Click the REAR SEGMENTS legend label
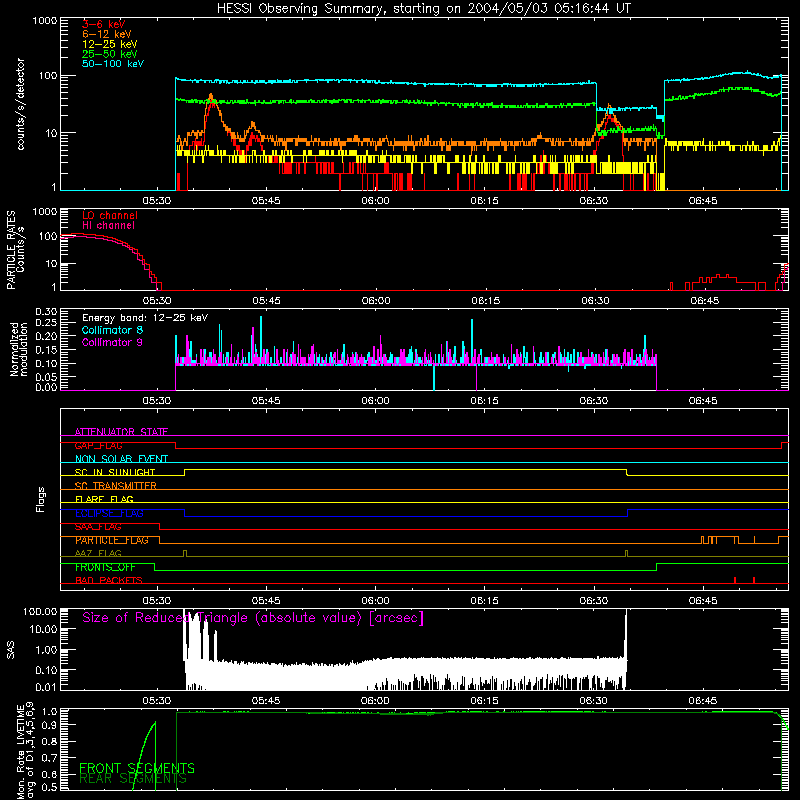The width and height of the screenshot is (800, 800). pyautogui.click(x=133, y=779)
